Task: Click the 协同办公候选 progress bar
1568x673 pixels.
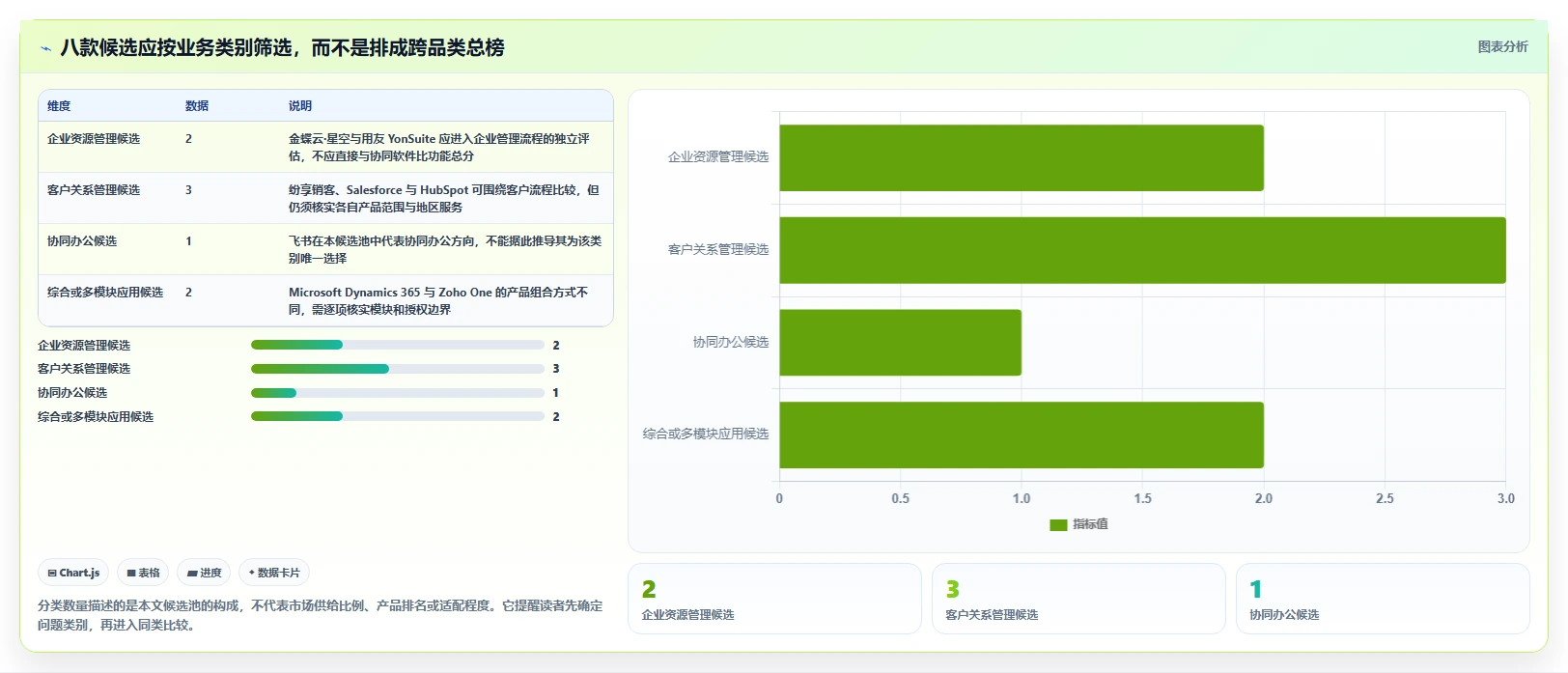Action: point(398,393)
